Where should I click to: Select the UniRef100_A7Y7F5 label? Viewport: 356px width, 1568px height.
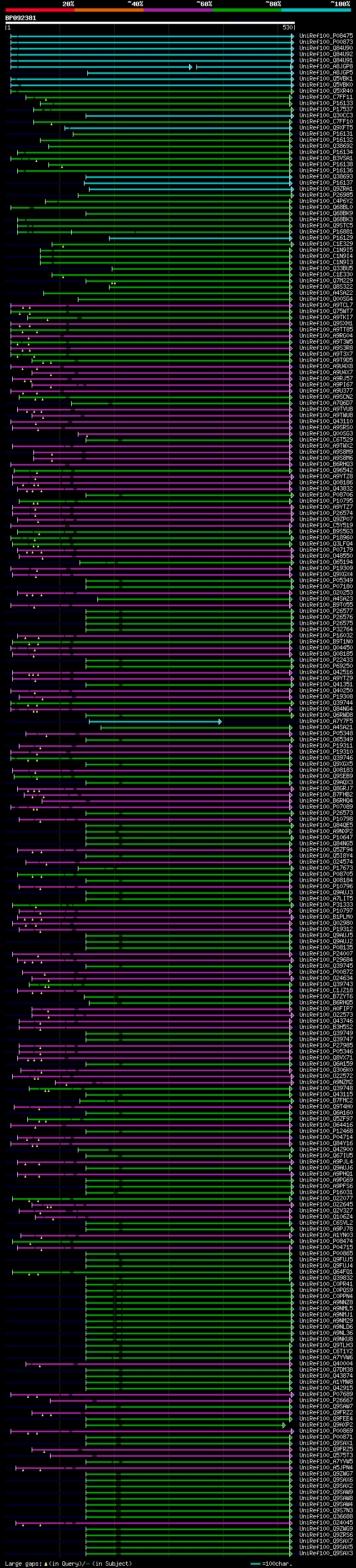(x=326, y=721)
